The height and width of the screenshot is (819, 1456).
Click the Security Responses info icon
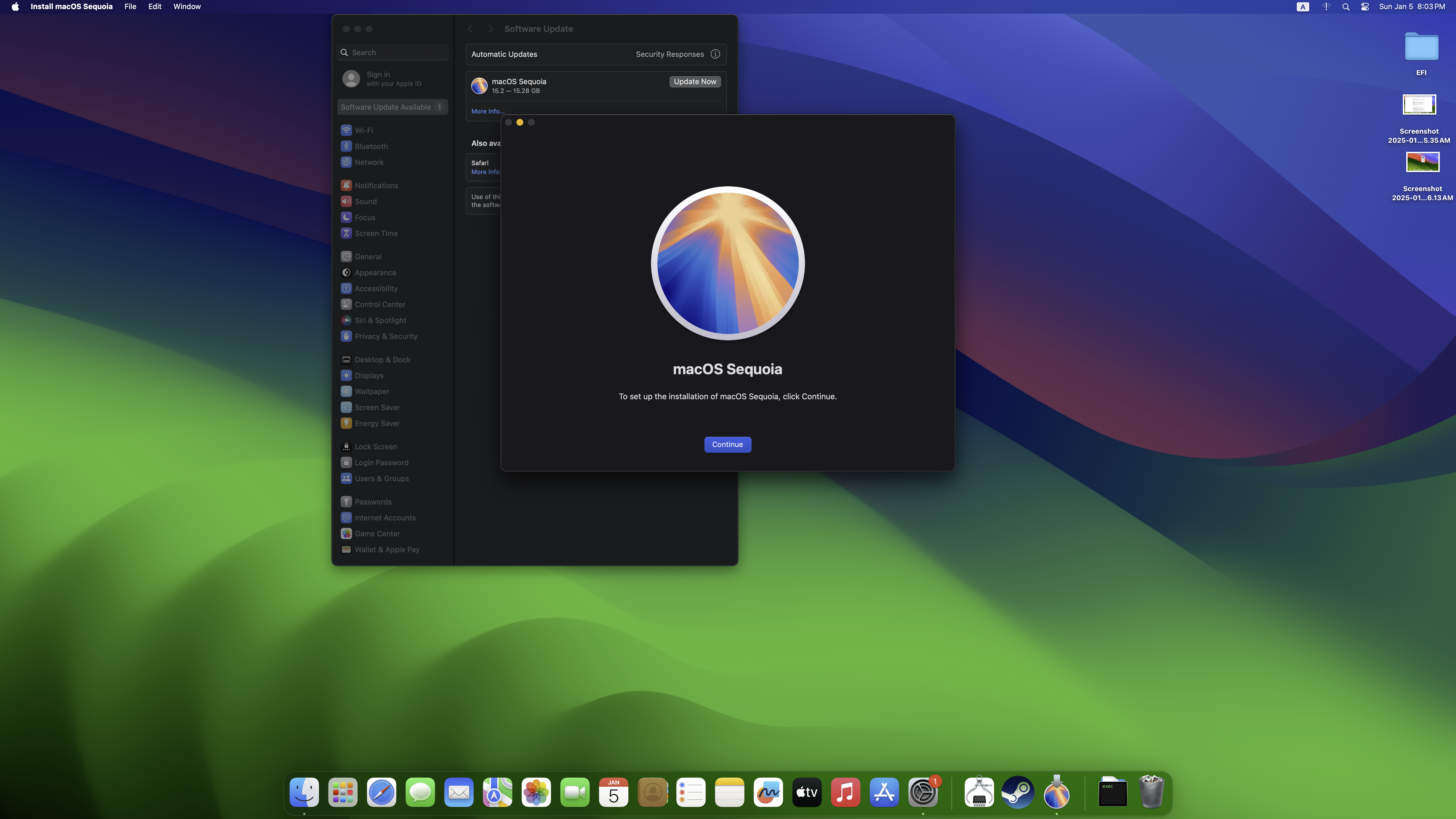715,54
